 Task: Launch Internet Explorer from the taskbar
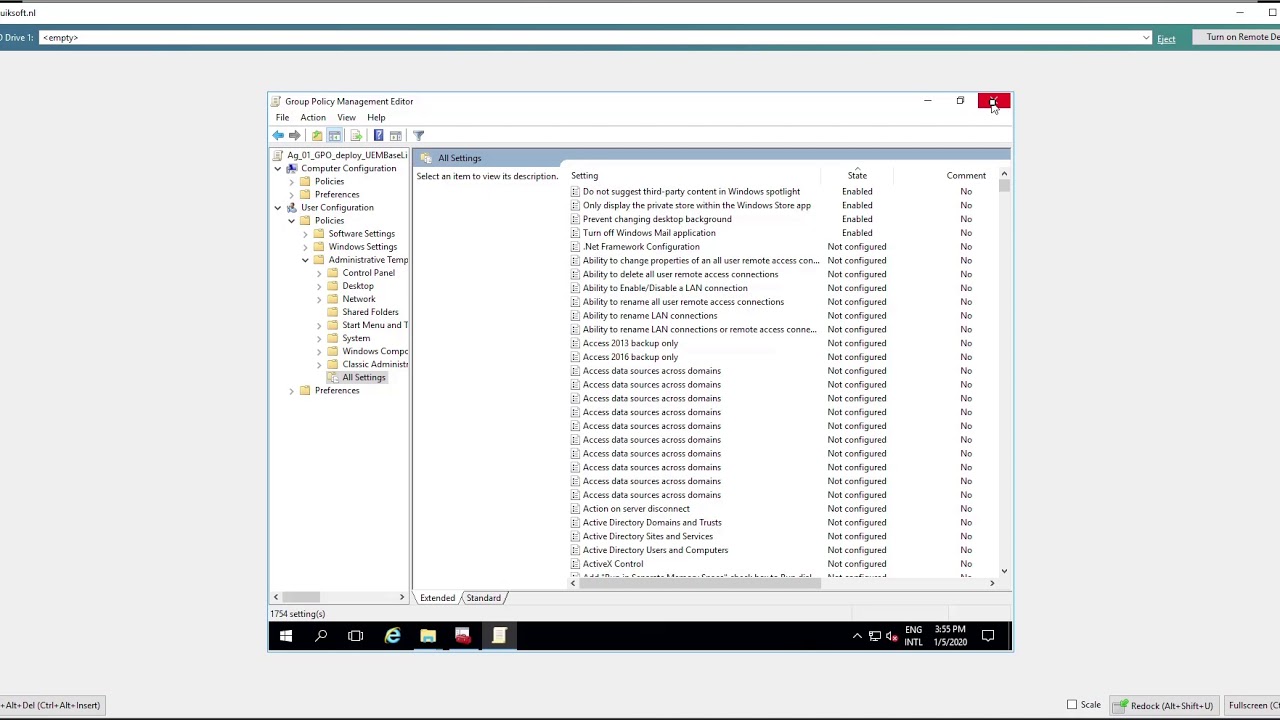393,636
